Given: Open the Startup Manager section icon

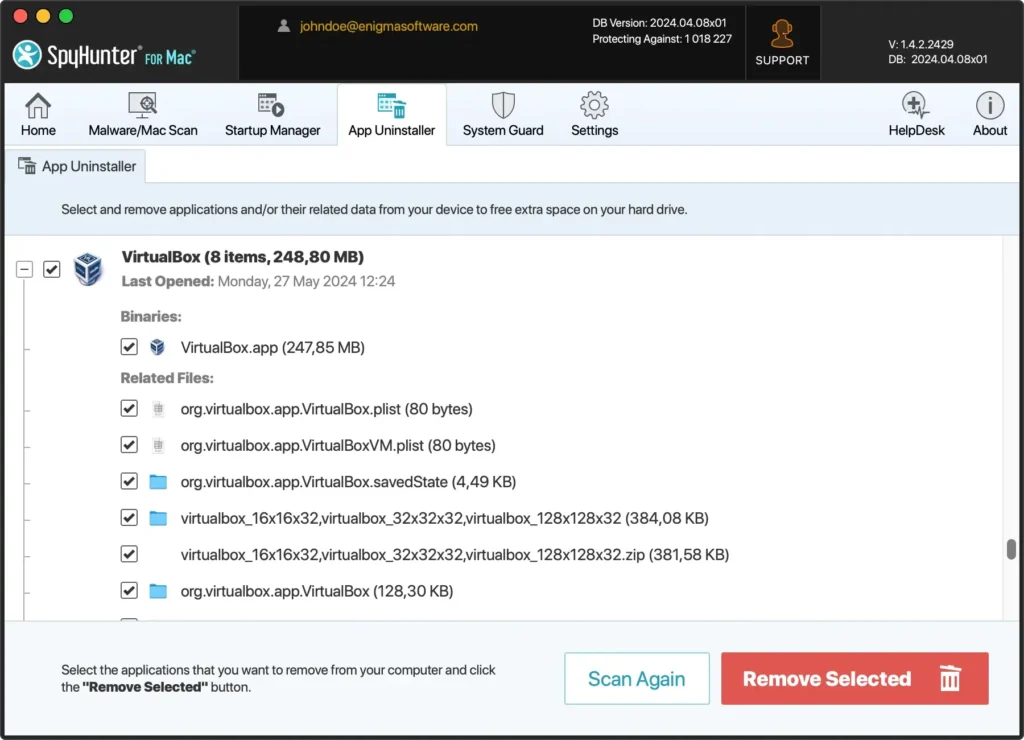Looking at the screenshot, I should 272,106.
